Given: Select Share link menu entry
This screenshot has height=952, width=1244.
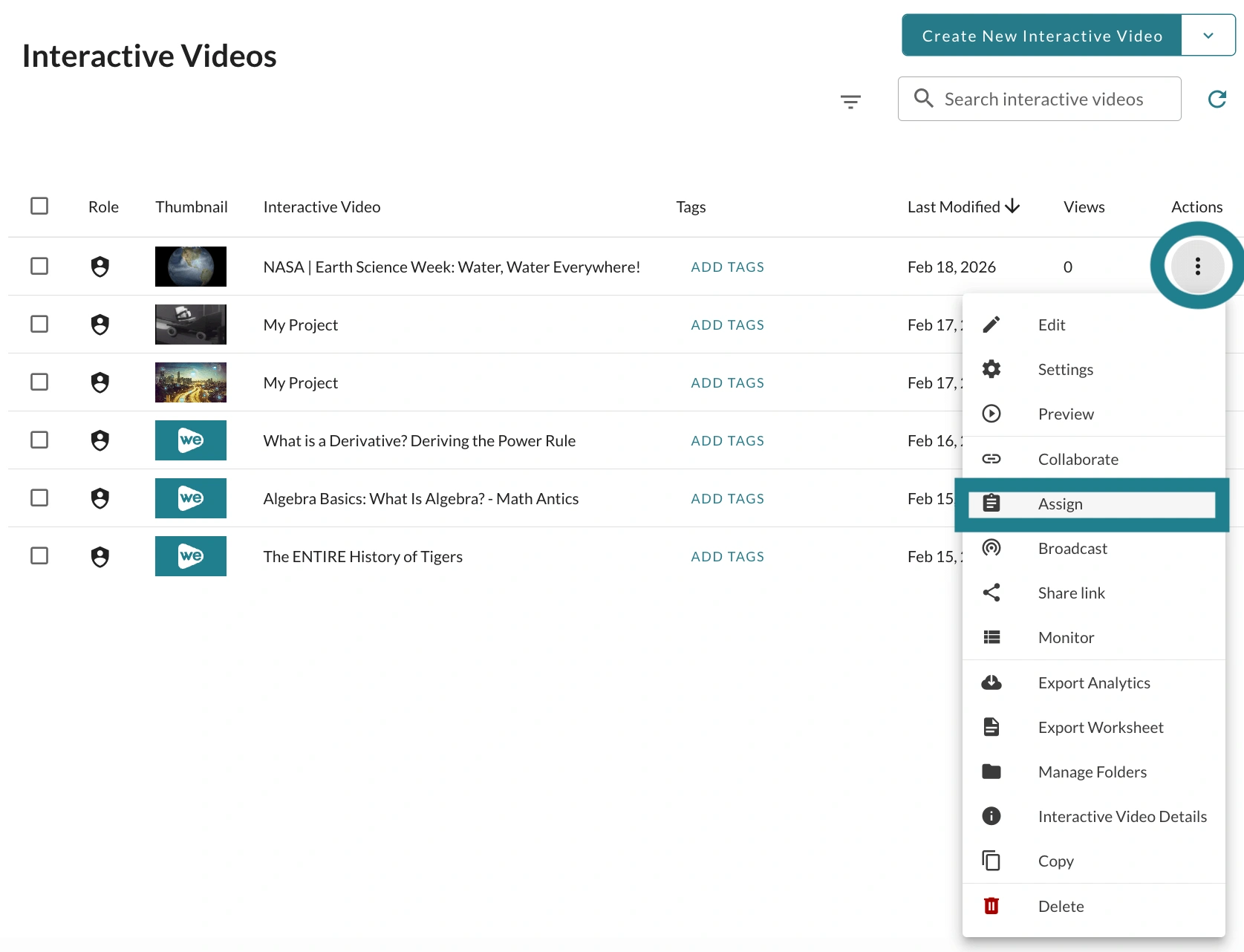Looking at the screenshot, I should point(1093,593).
